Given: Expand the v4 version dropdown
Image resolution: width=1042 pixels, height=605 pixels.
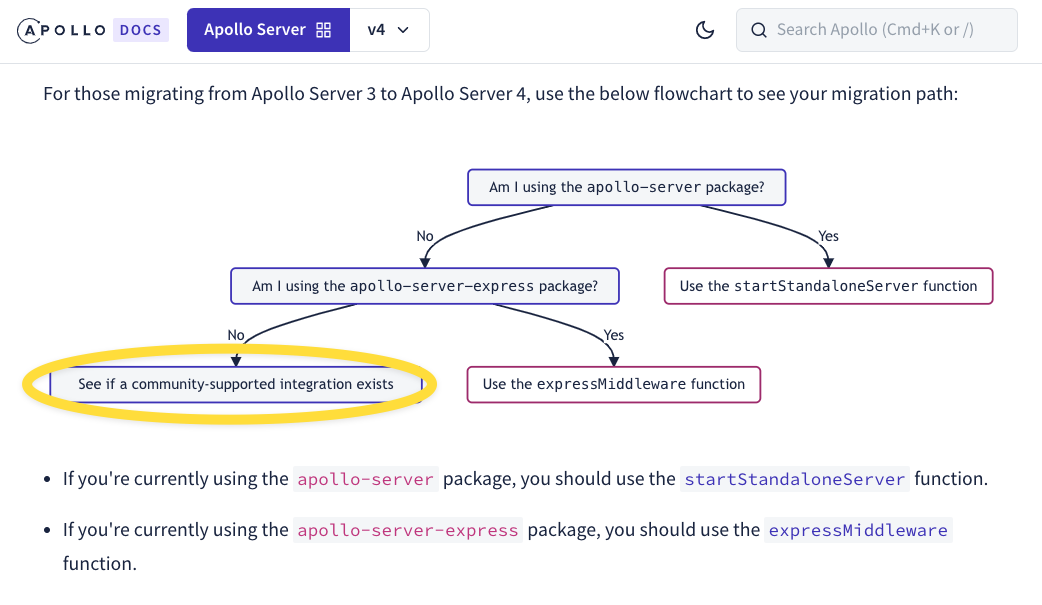Looking at the screenshot, I should click(389, 30).
